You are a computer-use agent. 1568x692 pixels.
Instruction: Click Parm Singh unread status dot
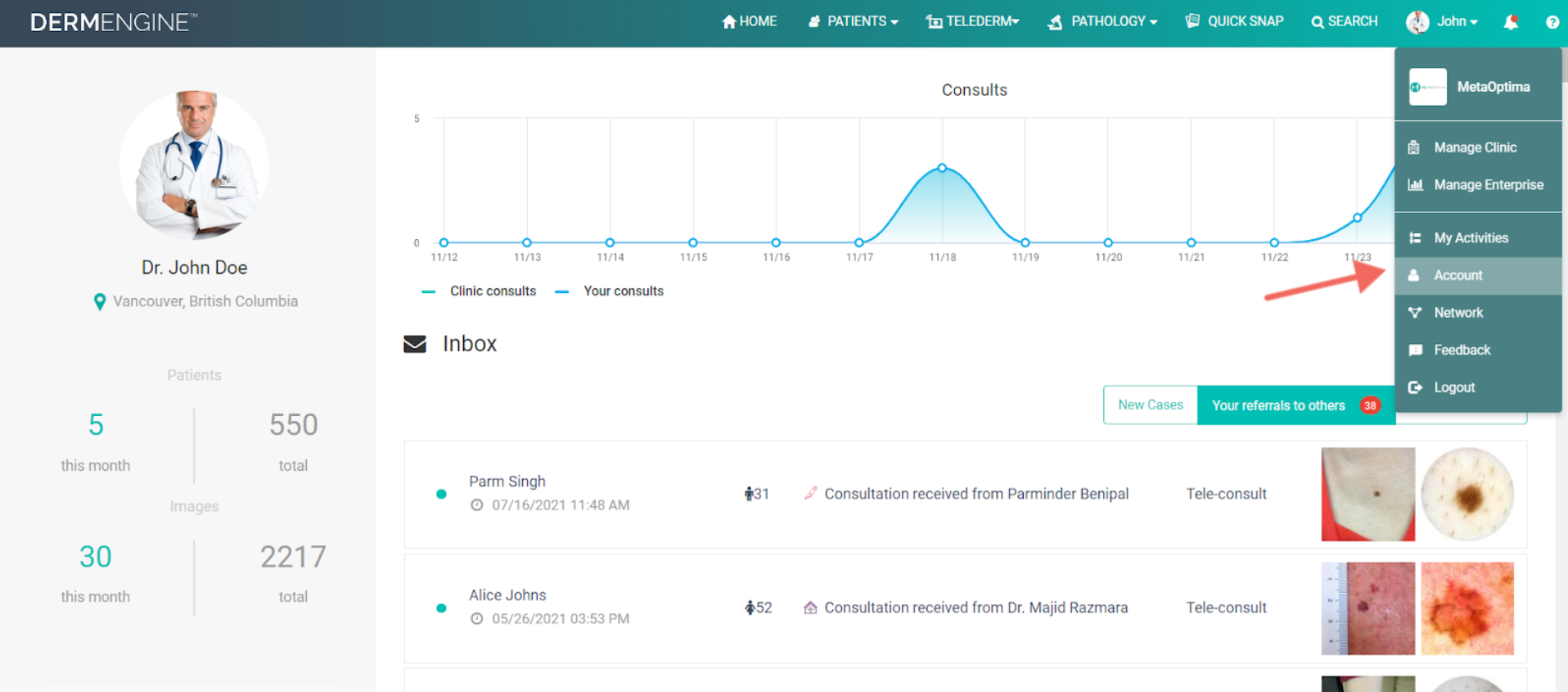[x=441, y=494]
